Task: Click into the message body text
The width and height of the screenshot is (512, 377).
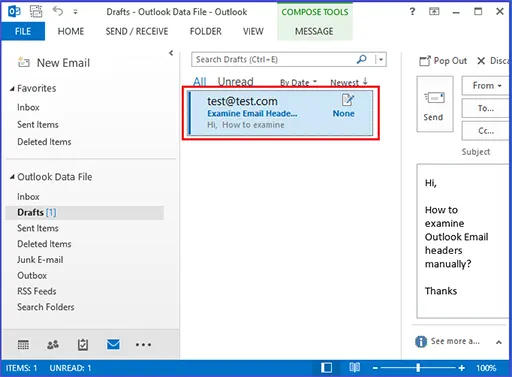Action: 464,241
